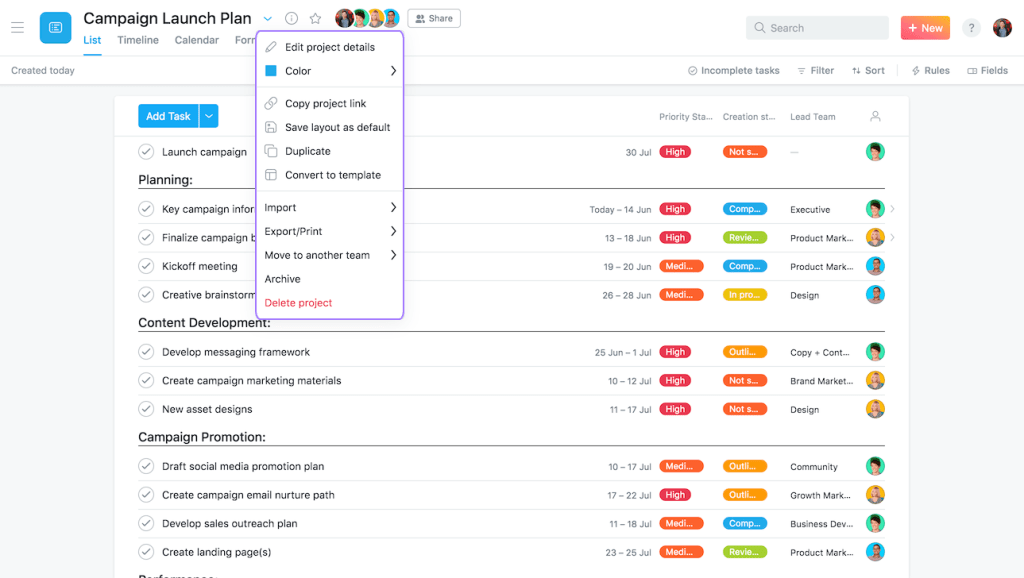This screenshot has width=1024, height=578.
Task: Click the Share button
Action: [x=434, y=18]
